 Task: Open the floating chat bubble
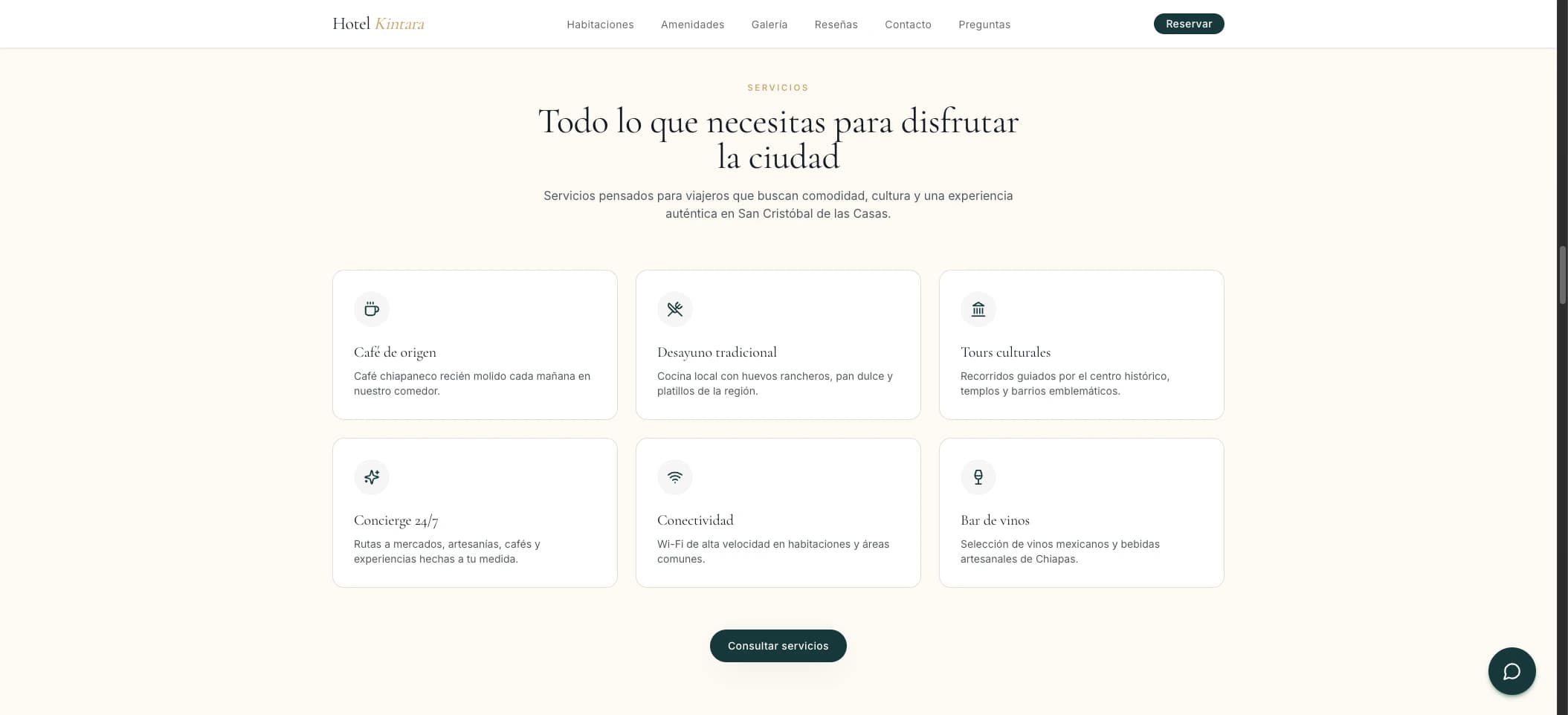coord(1511,671)
